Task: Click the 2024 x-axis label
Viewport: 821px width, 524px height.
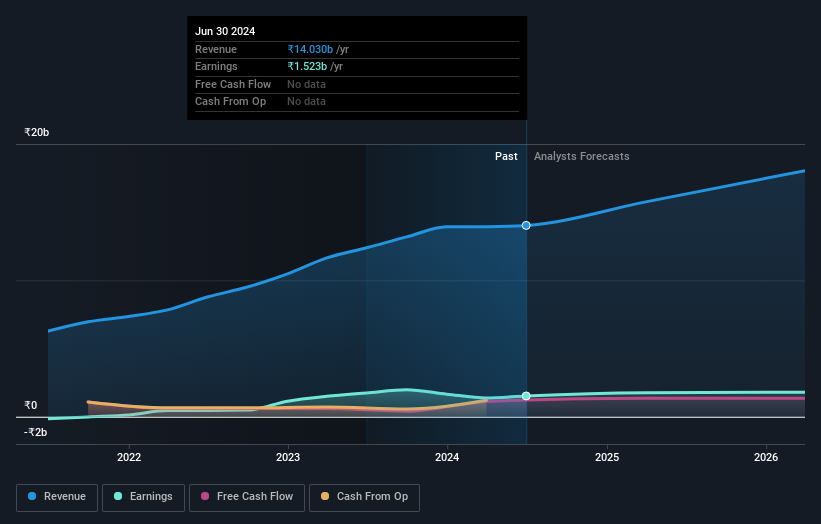Action: pyautogui.click(x=447, y=457)
